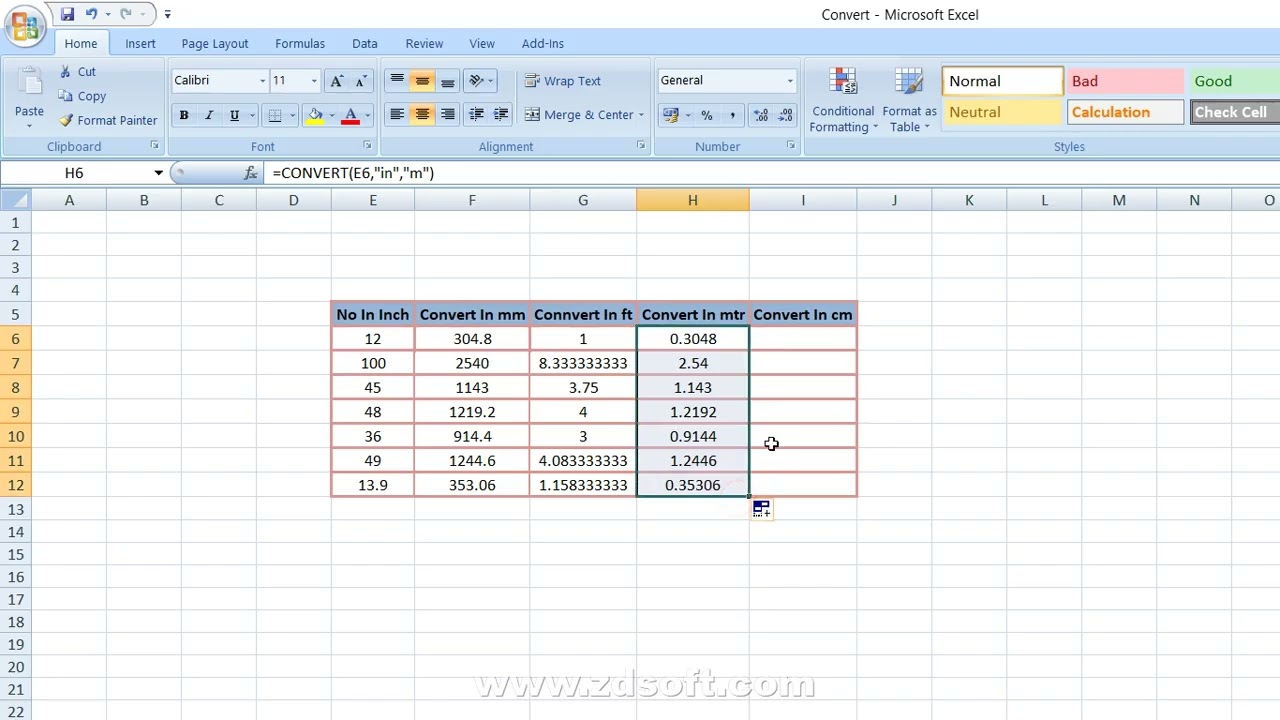
Task: Apply accounting number format
Action: 669,115
